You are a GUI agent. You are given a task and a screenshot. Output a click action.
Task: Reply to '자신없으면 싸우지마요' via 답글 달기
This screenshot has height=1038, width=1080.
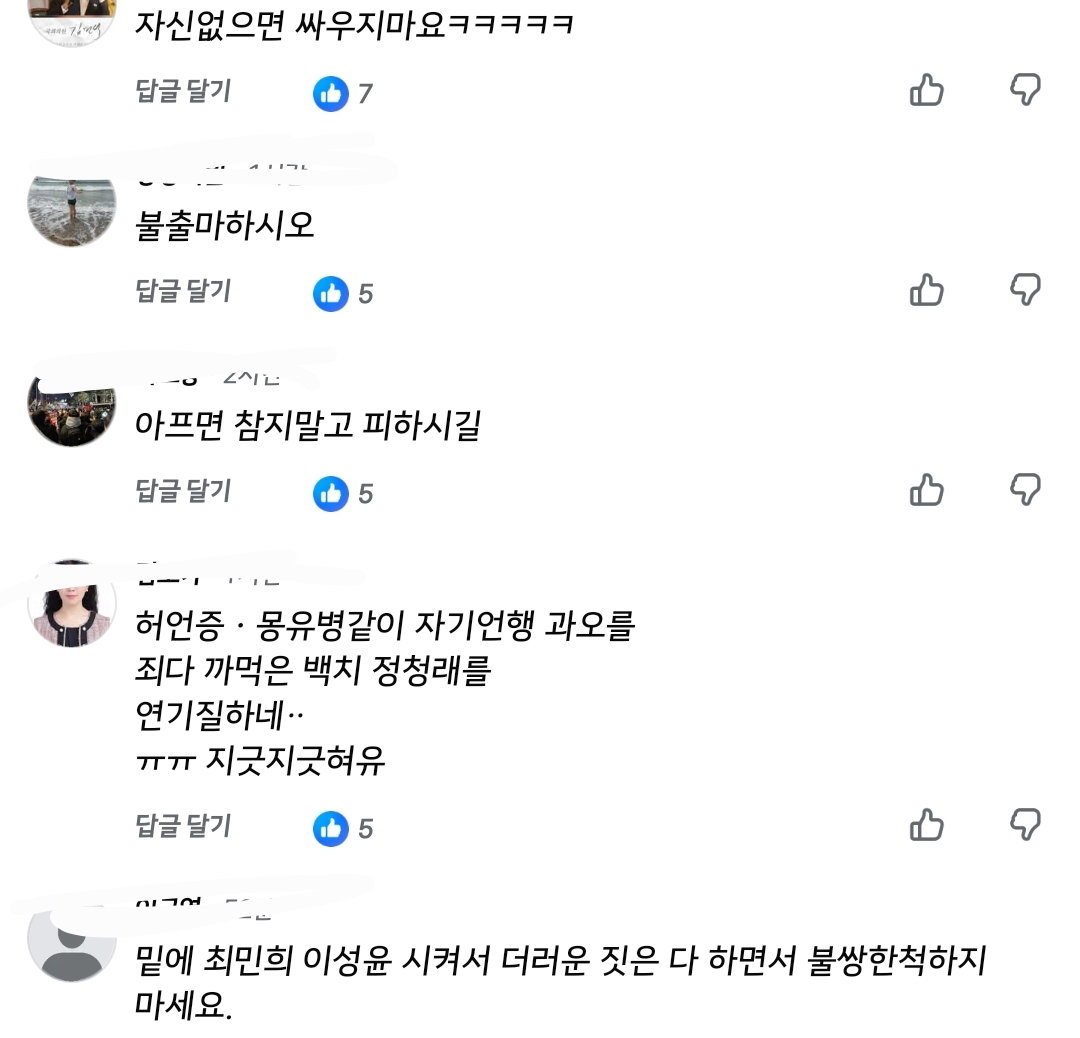[183, 91]
